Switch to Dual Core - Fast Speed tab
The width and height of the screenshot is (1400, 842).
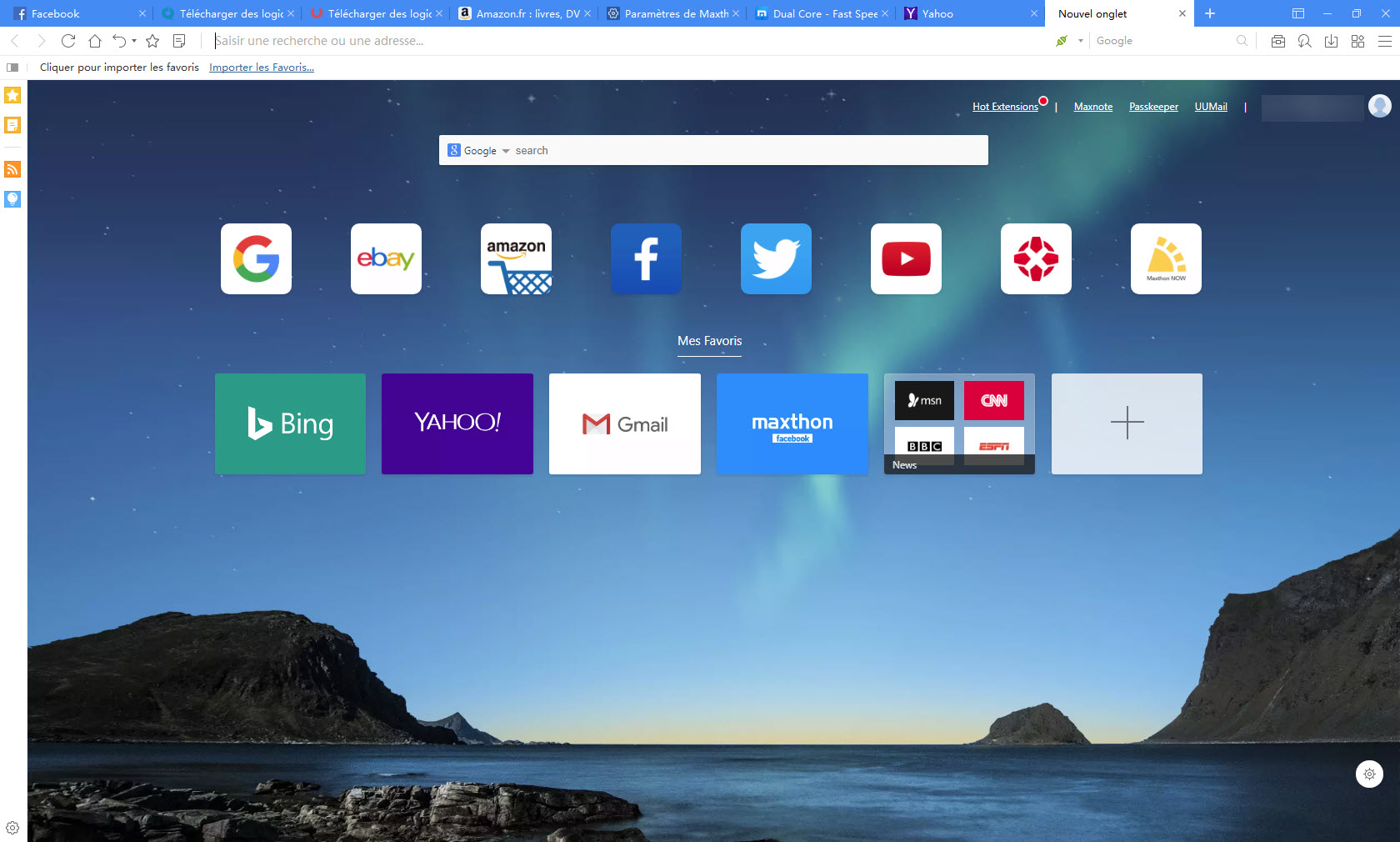point(822,13)
